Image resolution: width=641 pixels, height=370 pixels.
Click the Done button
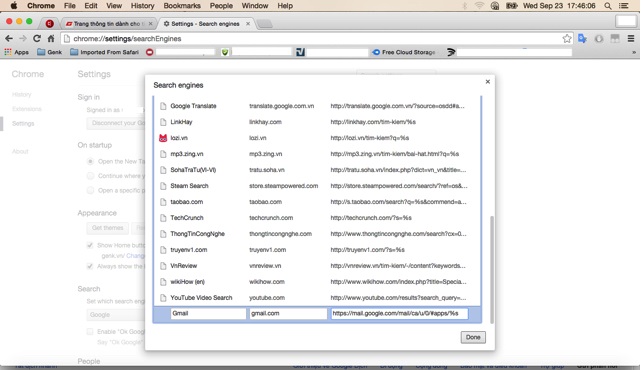[x=473, y=337]
